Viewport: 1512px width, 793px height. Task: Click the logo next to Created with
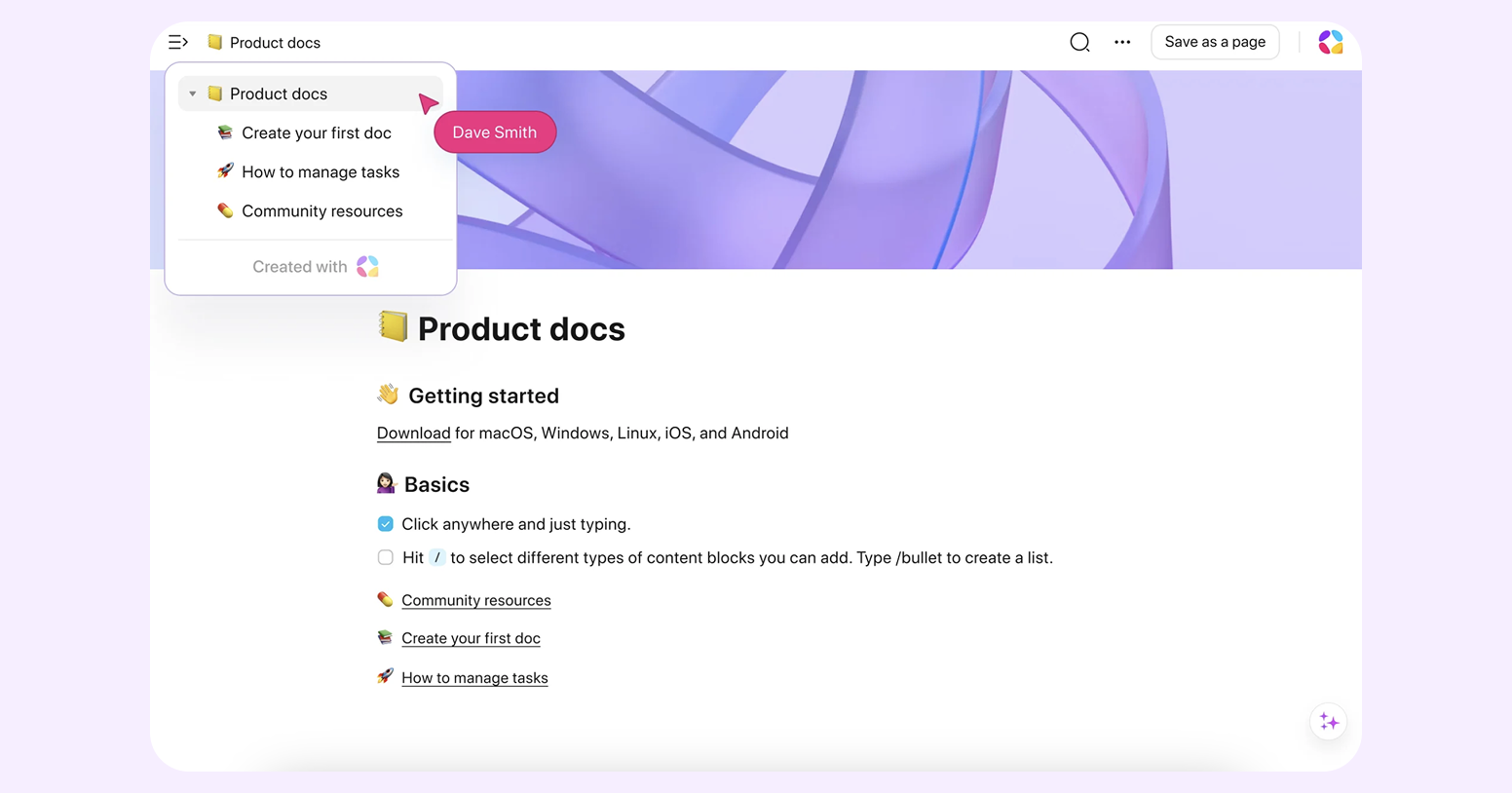(x=367, y=267)
